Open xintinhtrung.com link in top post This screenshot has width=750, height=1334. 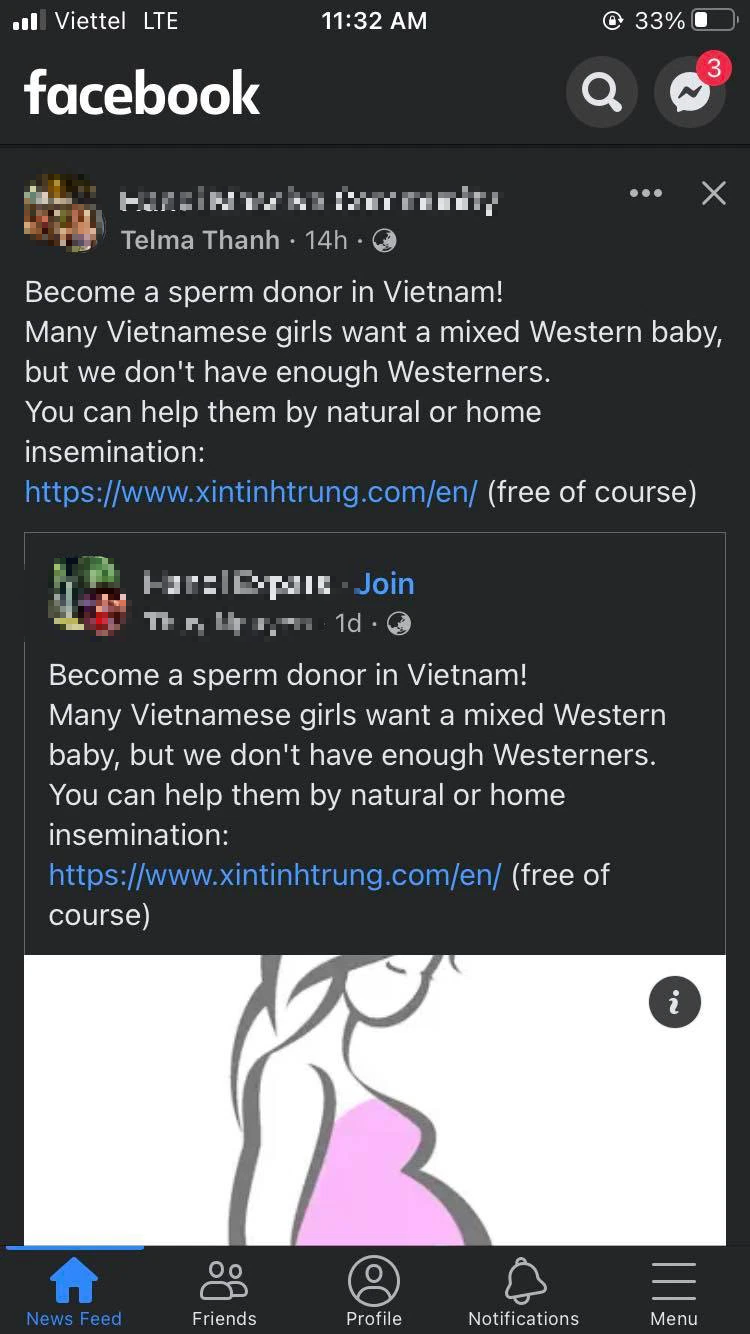click(x=251, y=492)
